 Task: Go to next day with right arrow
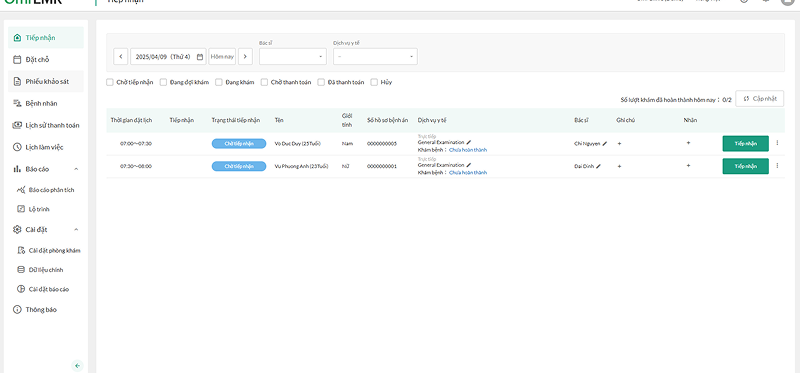coord(245,57)
